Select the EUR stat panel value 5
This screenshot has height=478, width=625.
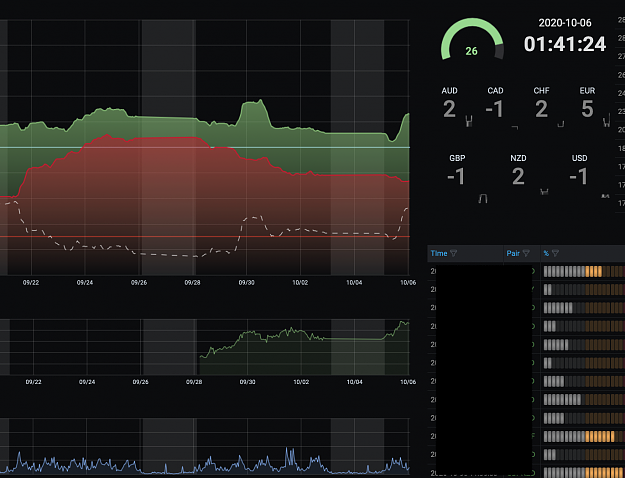587,109
